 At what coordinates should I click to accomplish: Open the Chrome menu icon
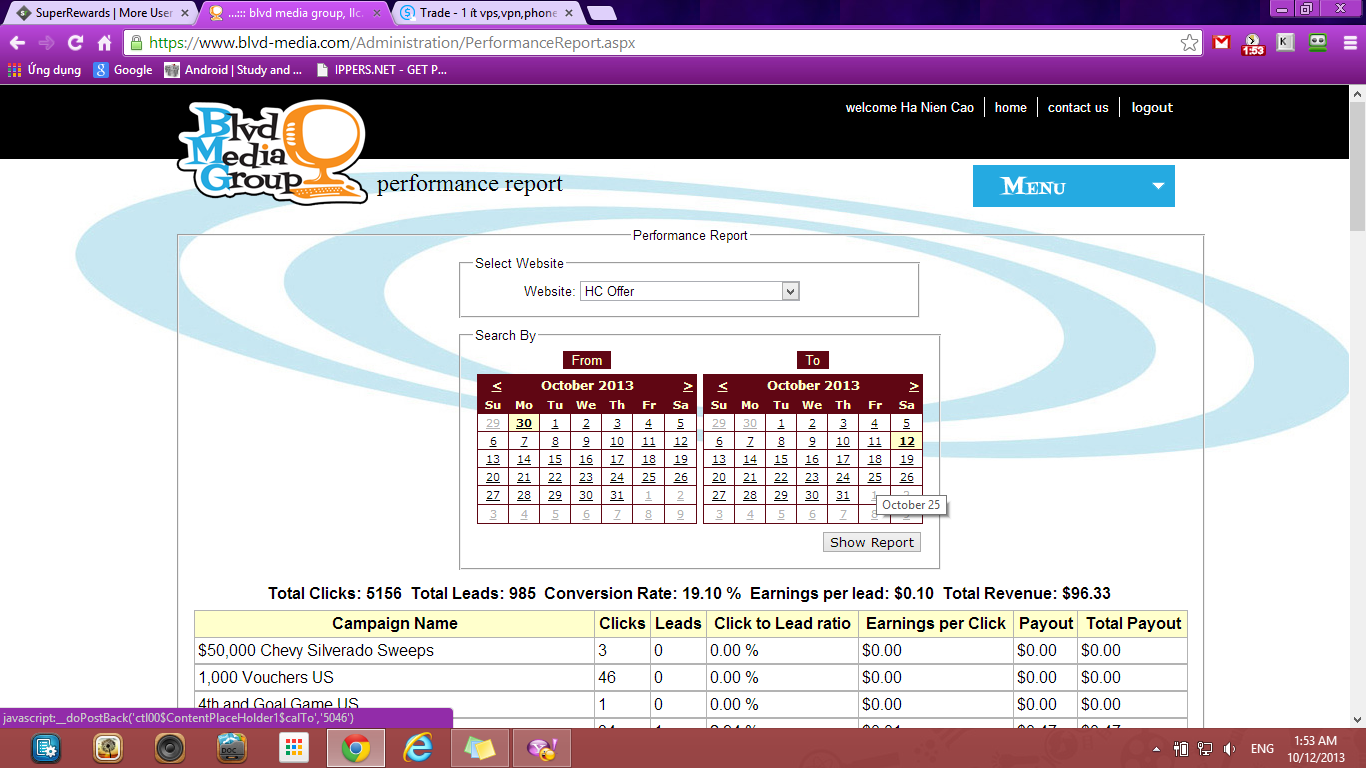tap(1348, 43)
